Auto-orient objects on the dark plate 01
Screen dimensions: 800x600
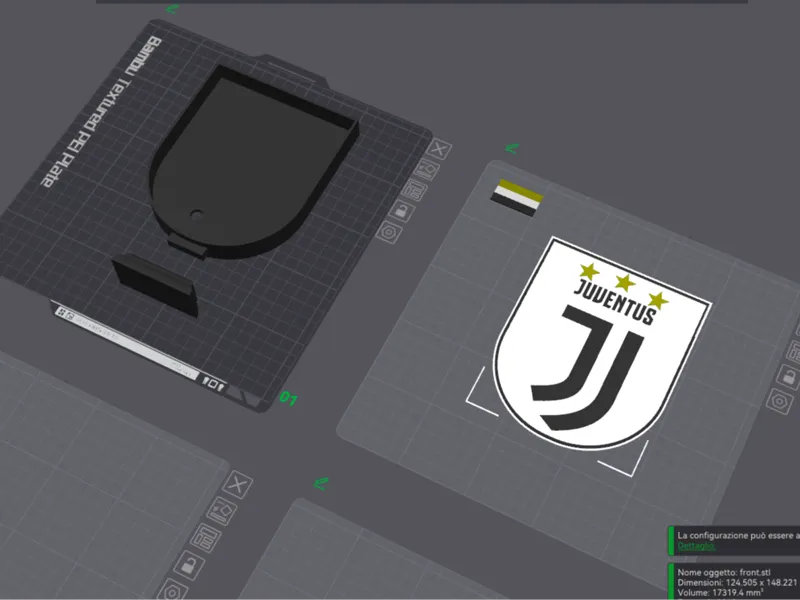tap(426, 169)
